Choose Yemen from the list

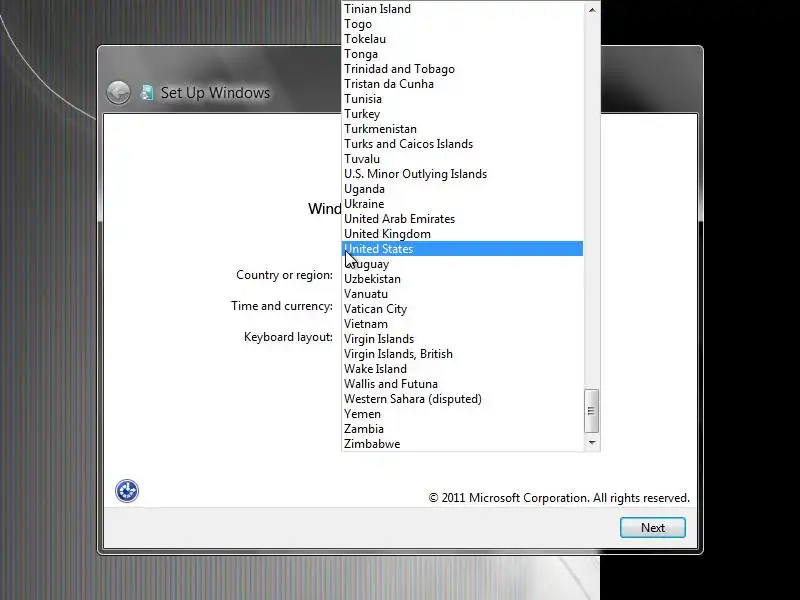click(462, 414)
